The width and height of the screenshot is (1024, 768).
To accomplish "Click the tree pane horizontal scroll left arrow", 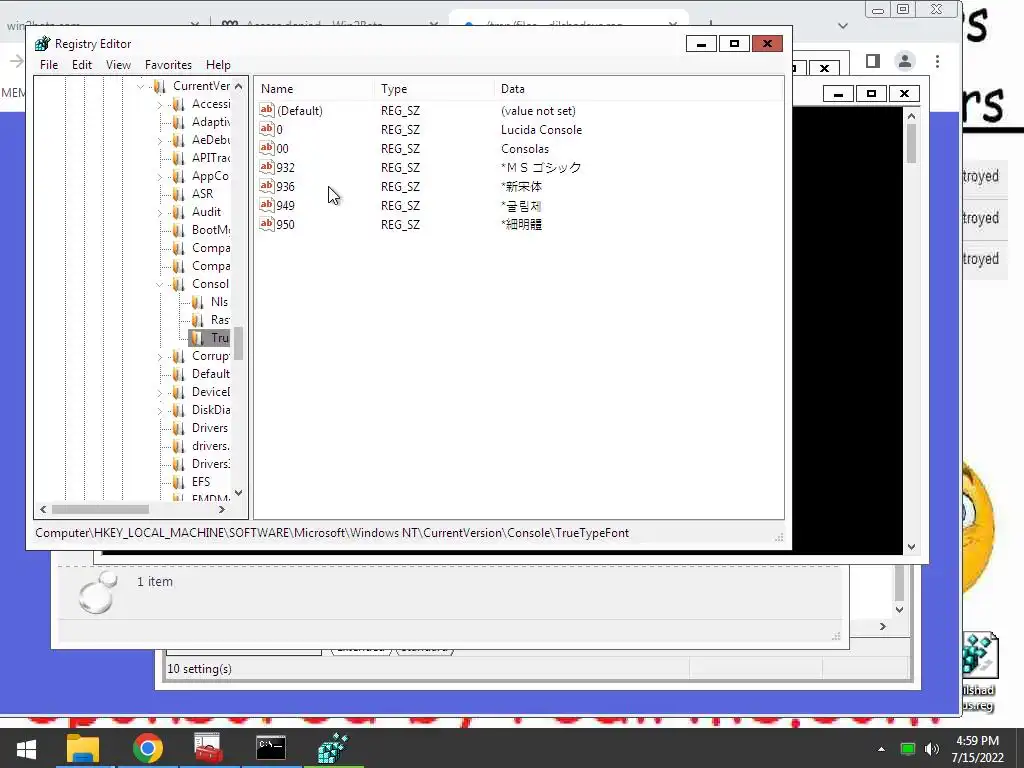I will tap(43, 509).
